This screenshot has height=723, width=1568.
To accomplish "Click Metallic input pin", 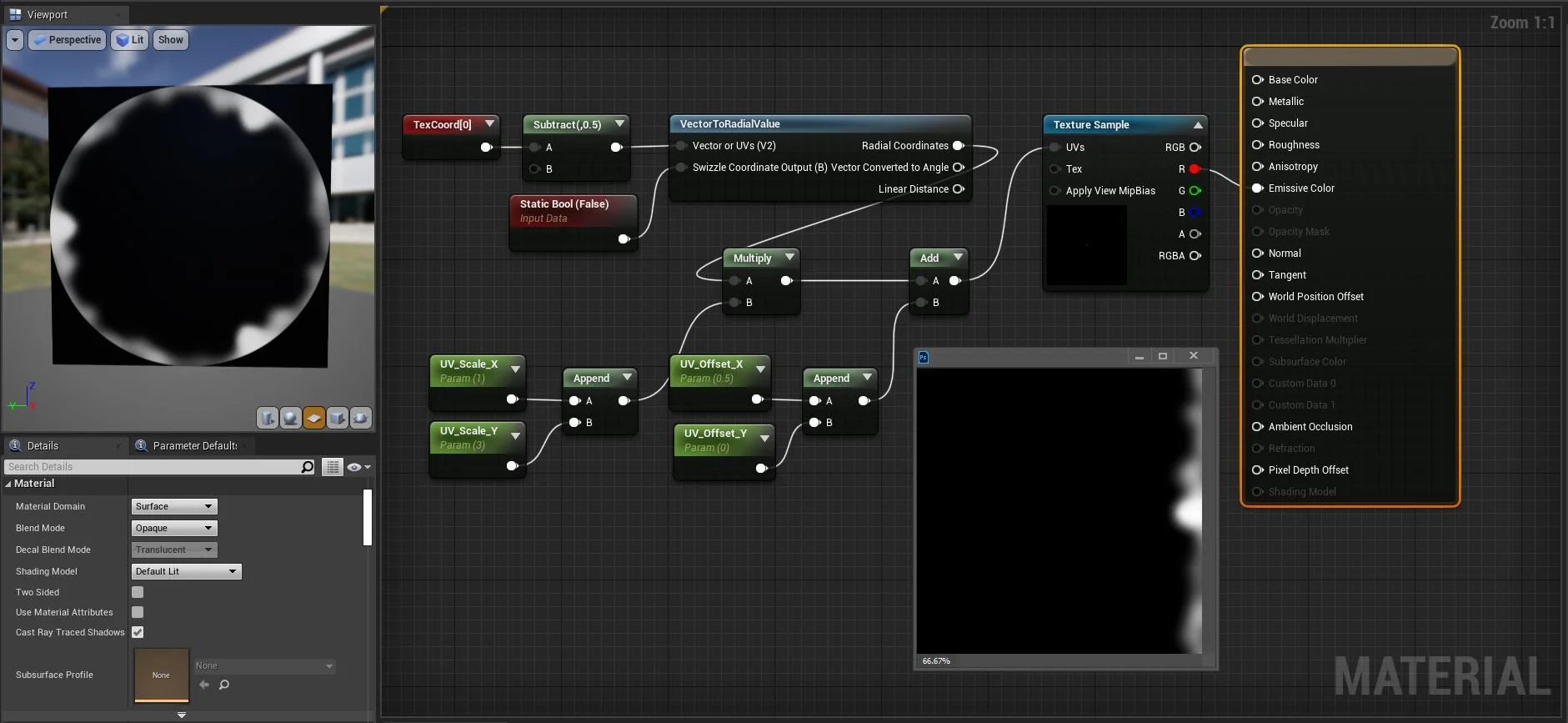I will coord(1257,102).
